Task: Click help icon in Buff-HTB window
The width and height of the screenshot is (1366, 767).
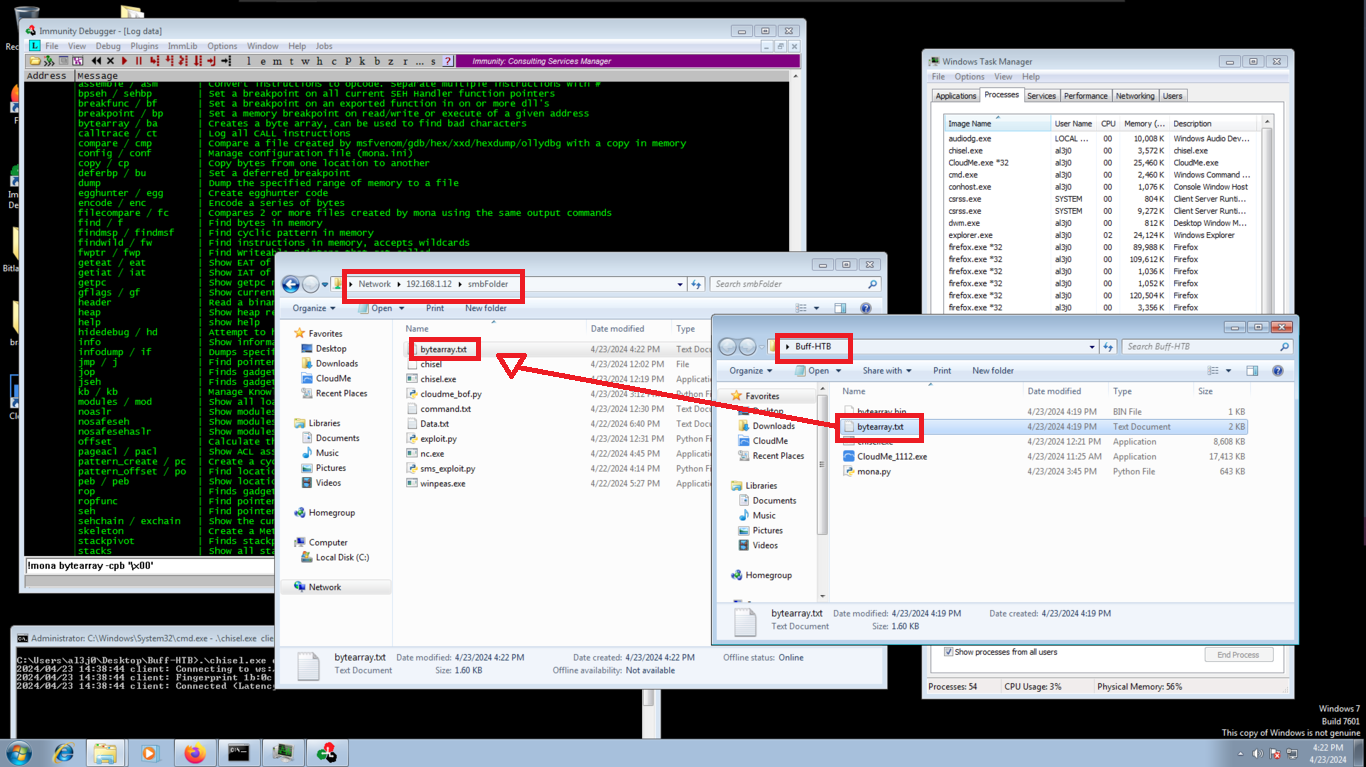Action: [x=1277, y=370]
